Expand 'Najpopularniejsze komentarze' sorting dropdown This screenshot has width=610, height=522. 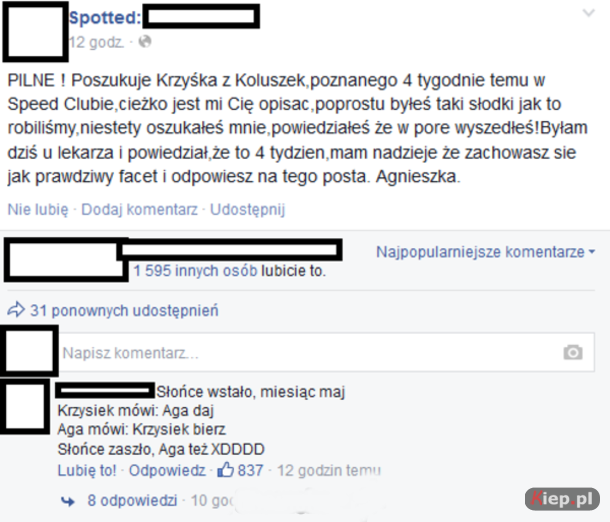coord(486,252)
